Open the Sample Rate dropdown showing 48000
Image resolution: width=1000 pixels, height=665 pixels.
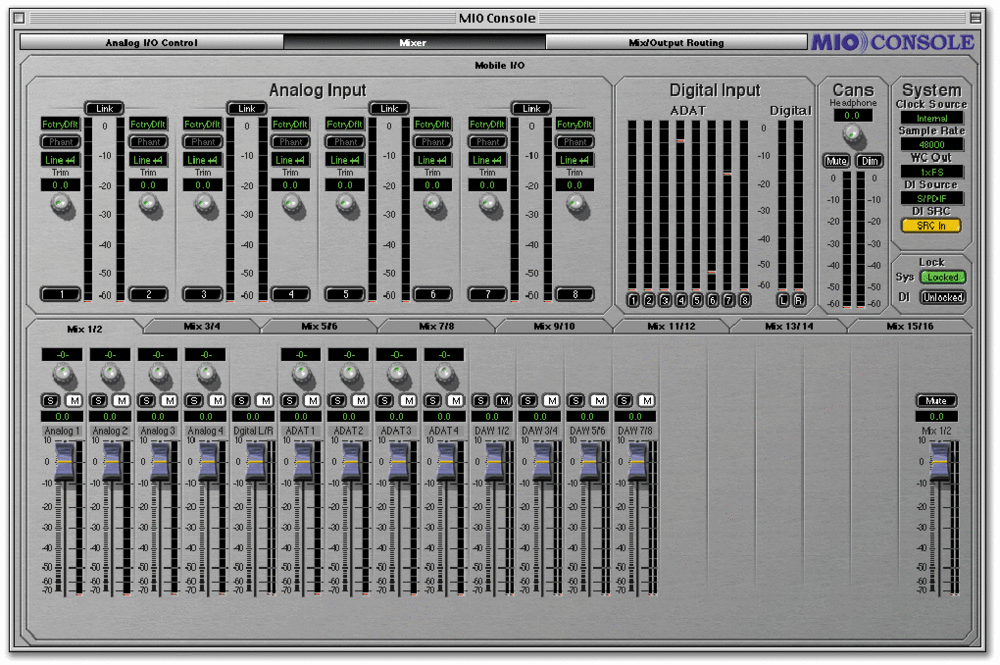tap(932, 145)
